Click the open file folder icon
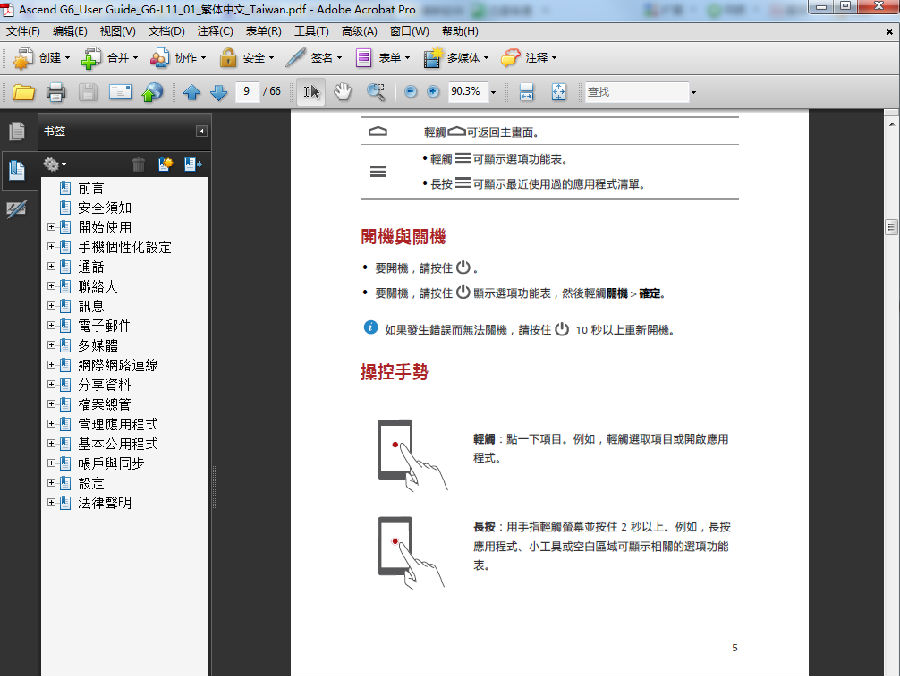900x676 pixels. pos(24,92)
